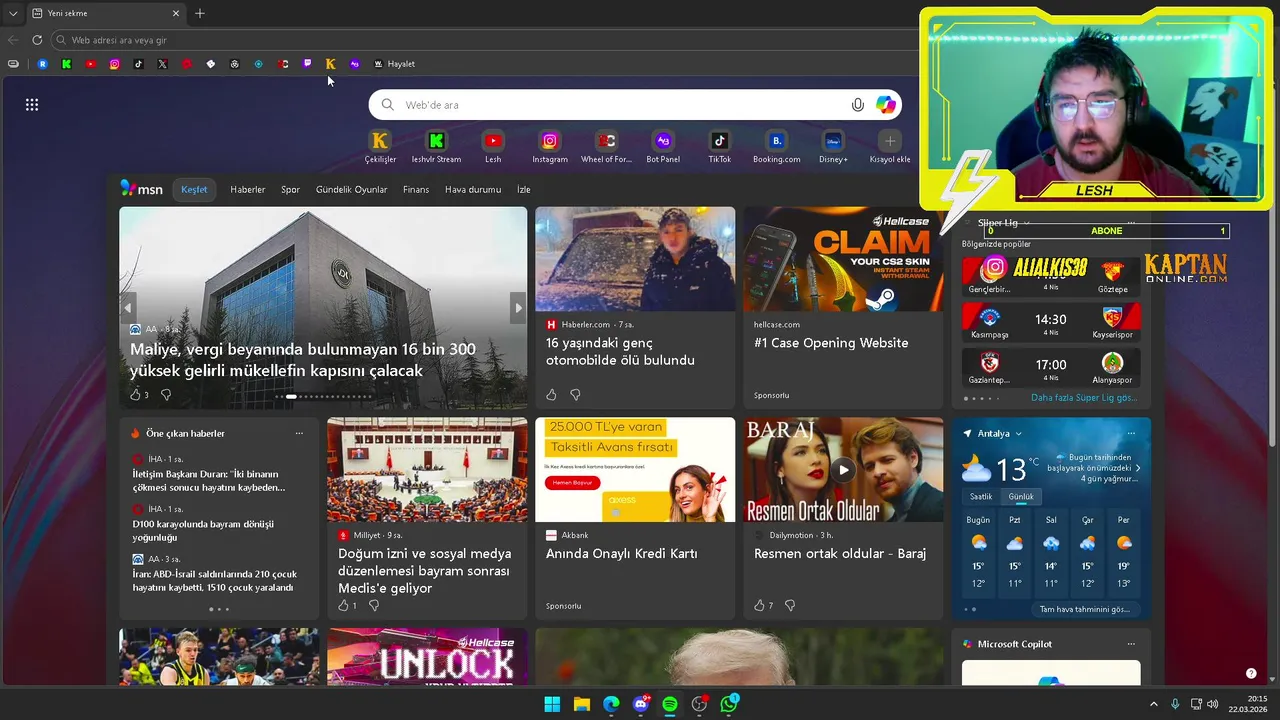Open the X bookmark in bookmarks bar
Viewport: 1280px width, 720px height.
(x=162, y=64)
